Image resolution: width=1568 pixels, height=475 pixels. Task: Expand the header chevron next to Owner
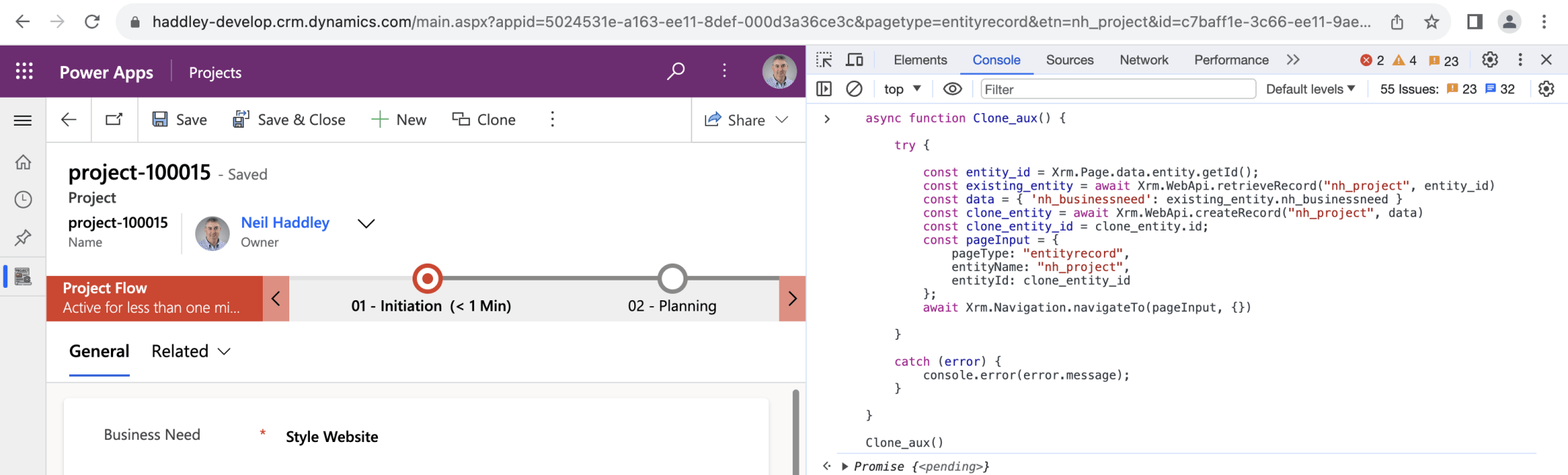coord(366,223)
